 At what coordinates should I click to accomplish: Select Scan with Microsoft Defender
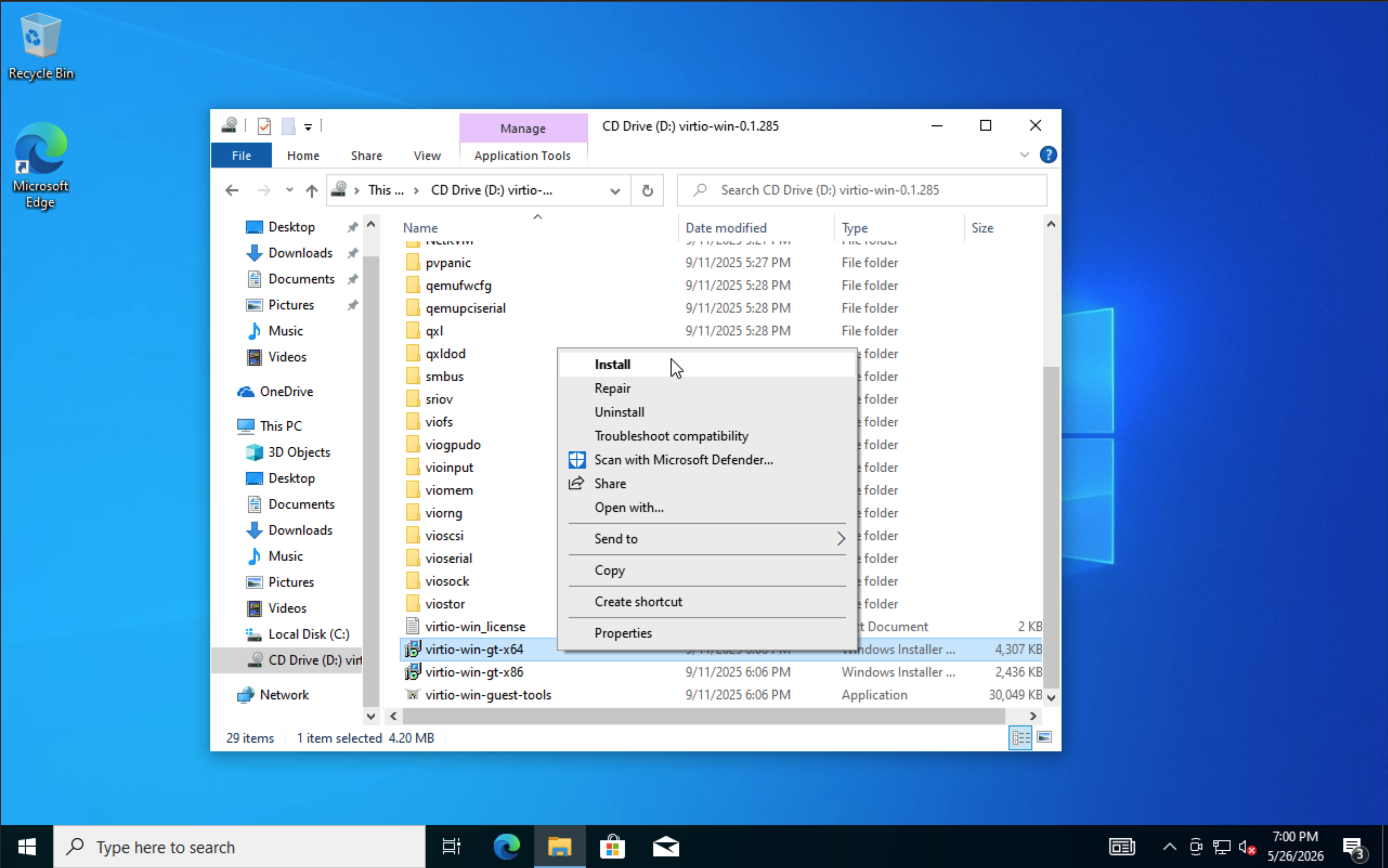707,460
